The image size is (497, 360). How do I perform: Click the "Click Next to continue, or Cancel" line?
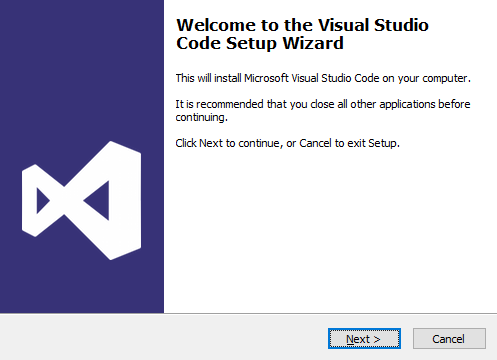[x=287, y=143]
